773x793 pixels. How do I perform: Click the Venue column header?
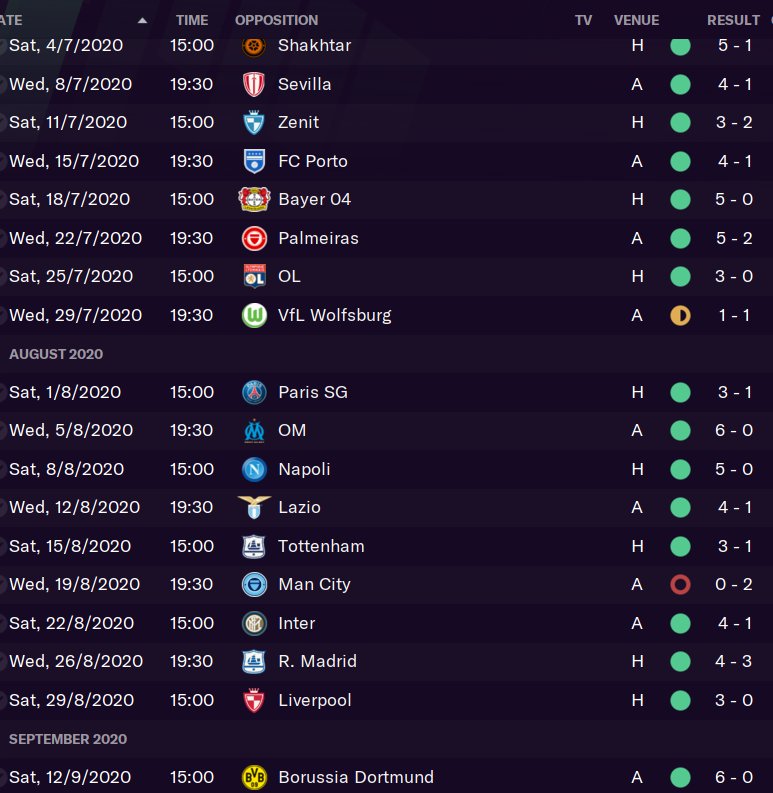click(636, 20)
